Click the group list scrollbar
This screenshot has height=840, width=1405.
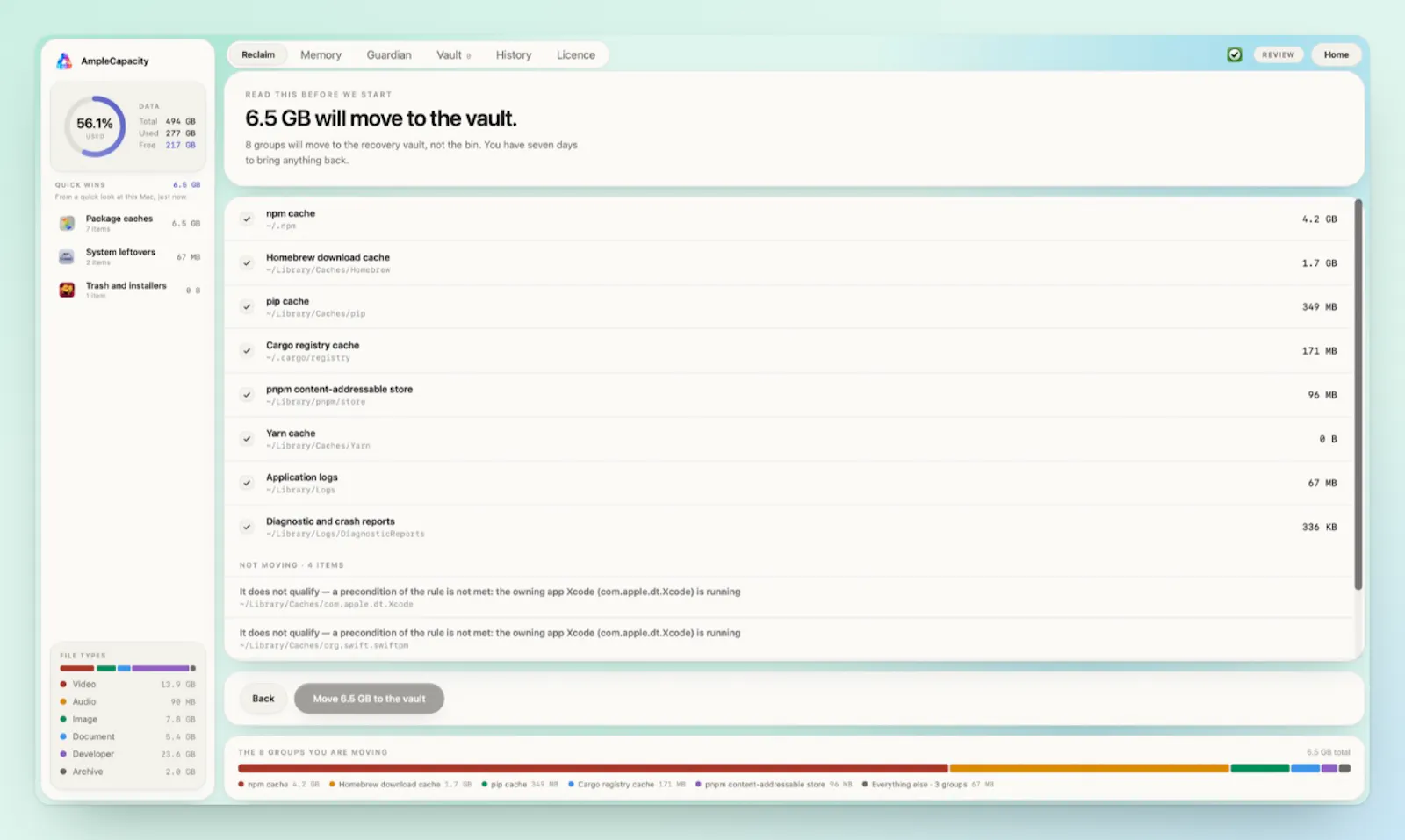[x=1358, y=394]
